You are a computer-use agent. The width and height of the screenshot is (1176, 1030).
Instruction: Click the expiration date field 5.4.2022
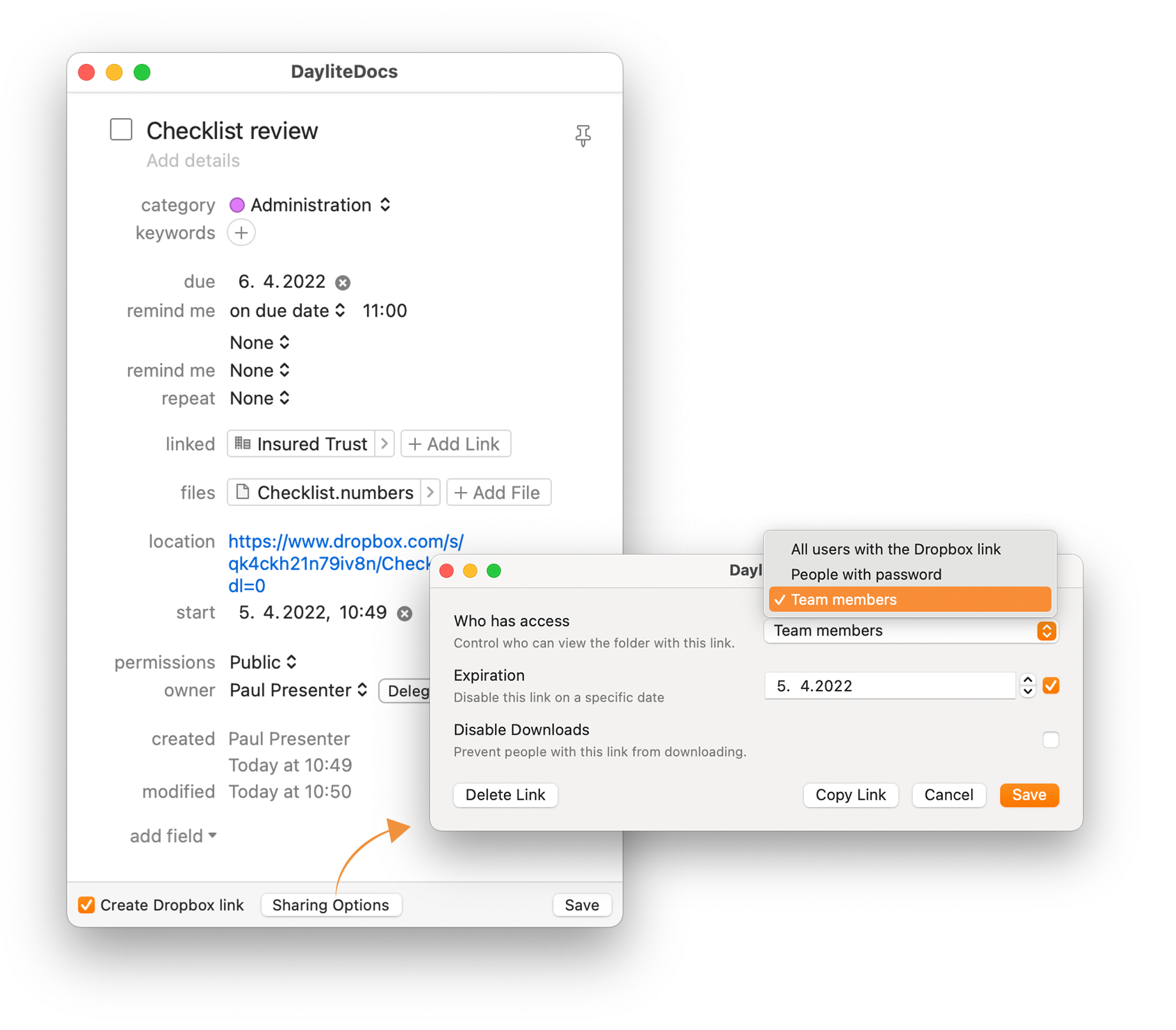890,686
